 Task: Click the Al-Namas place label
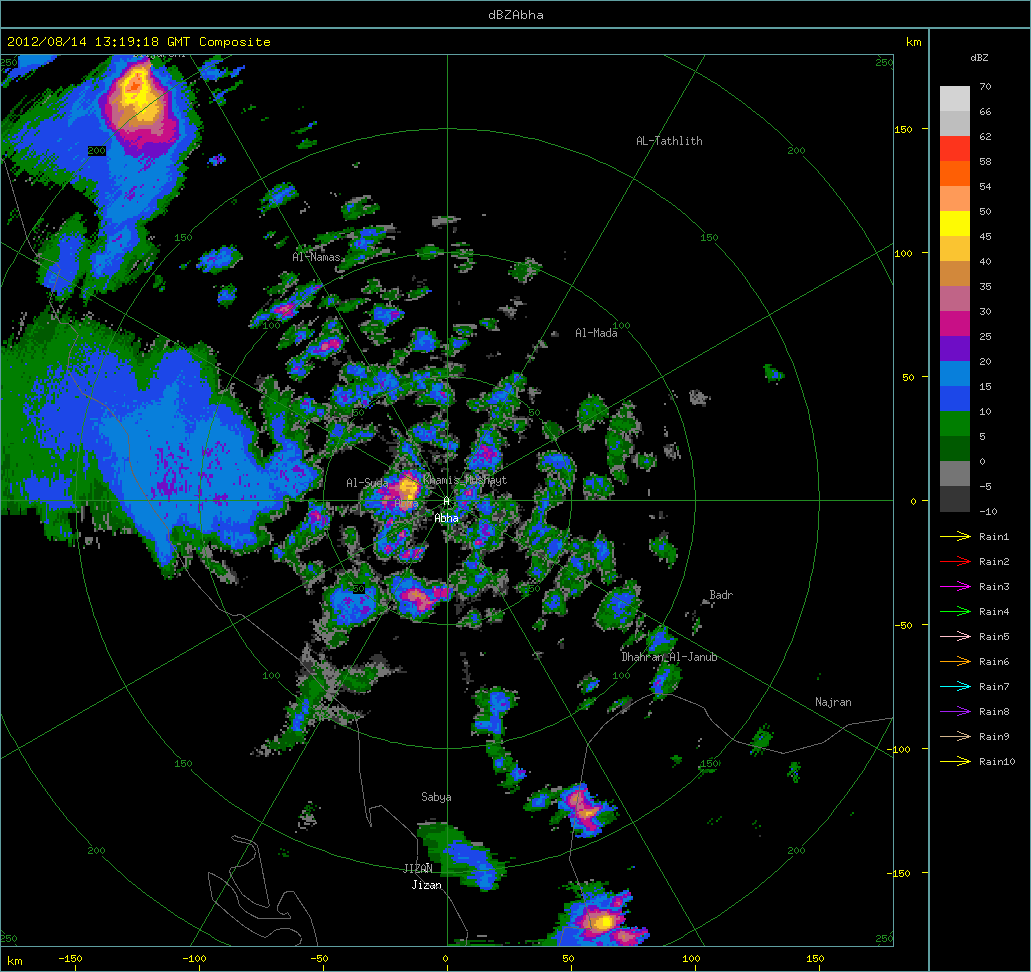(x=317, y=257)
